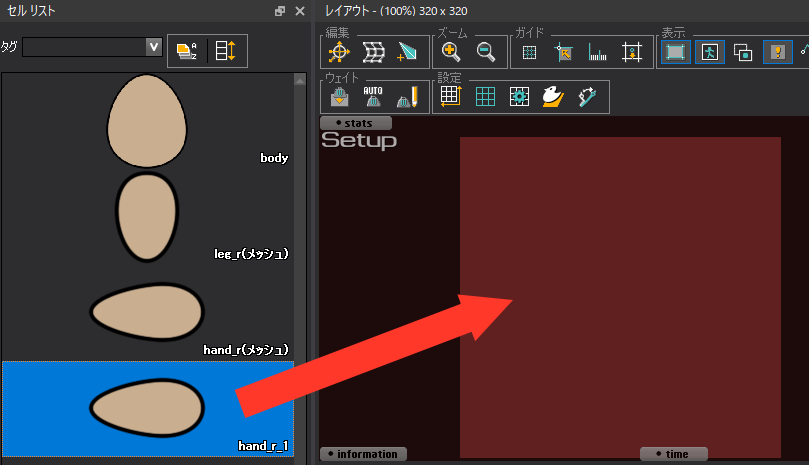This screenshot has width=809, height=465.
Task: Click the sort cells by name icon
Action: point(187,51)
